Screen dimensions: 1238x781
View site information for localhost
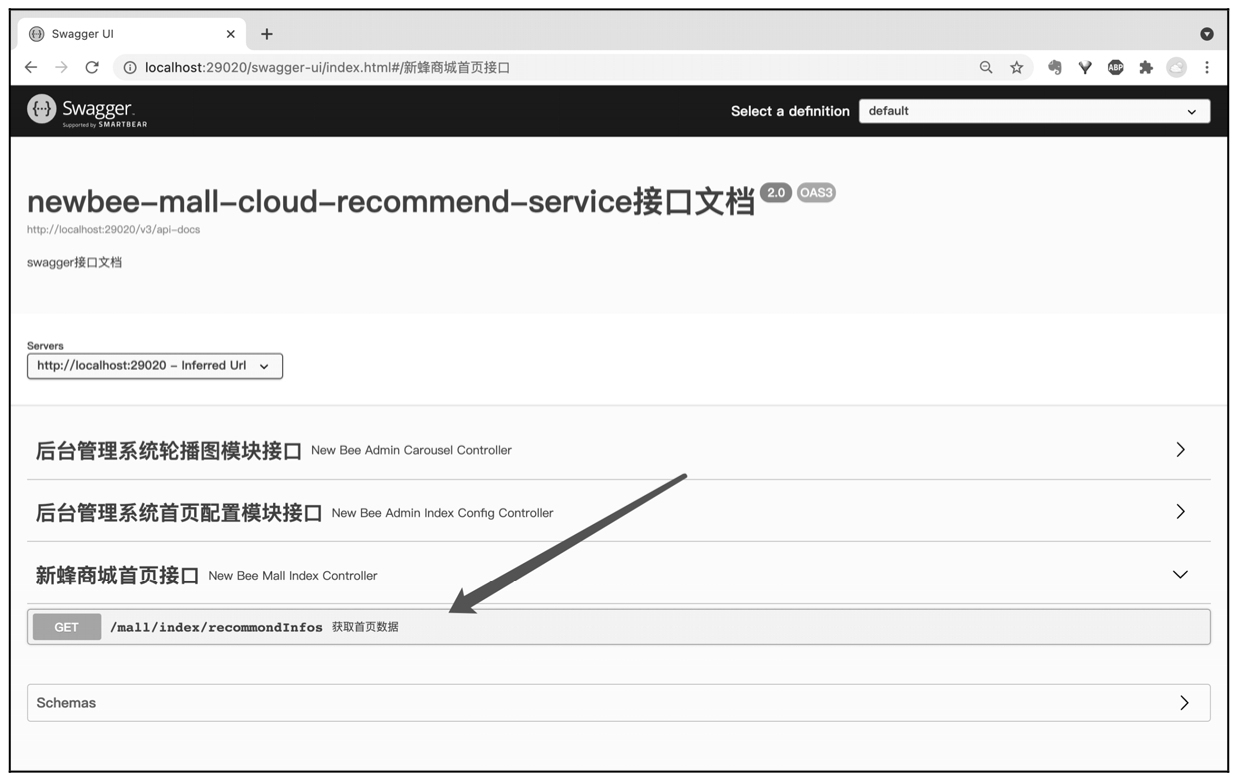pos(130,68)
